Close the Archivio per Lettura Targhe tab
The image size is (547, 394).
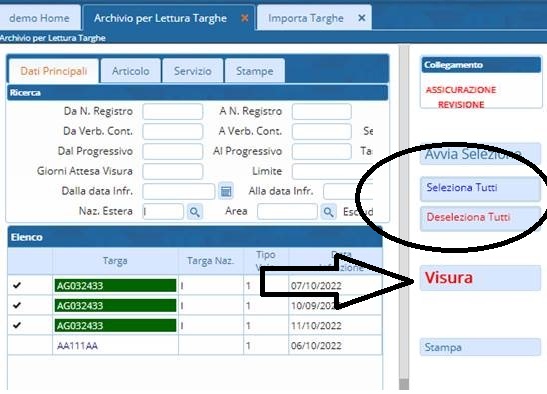(x=245, y=18)
